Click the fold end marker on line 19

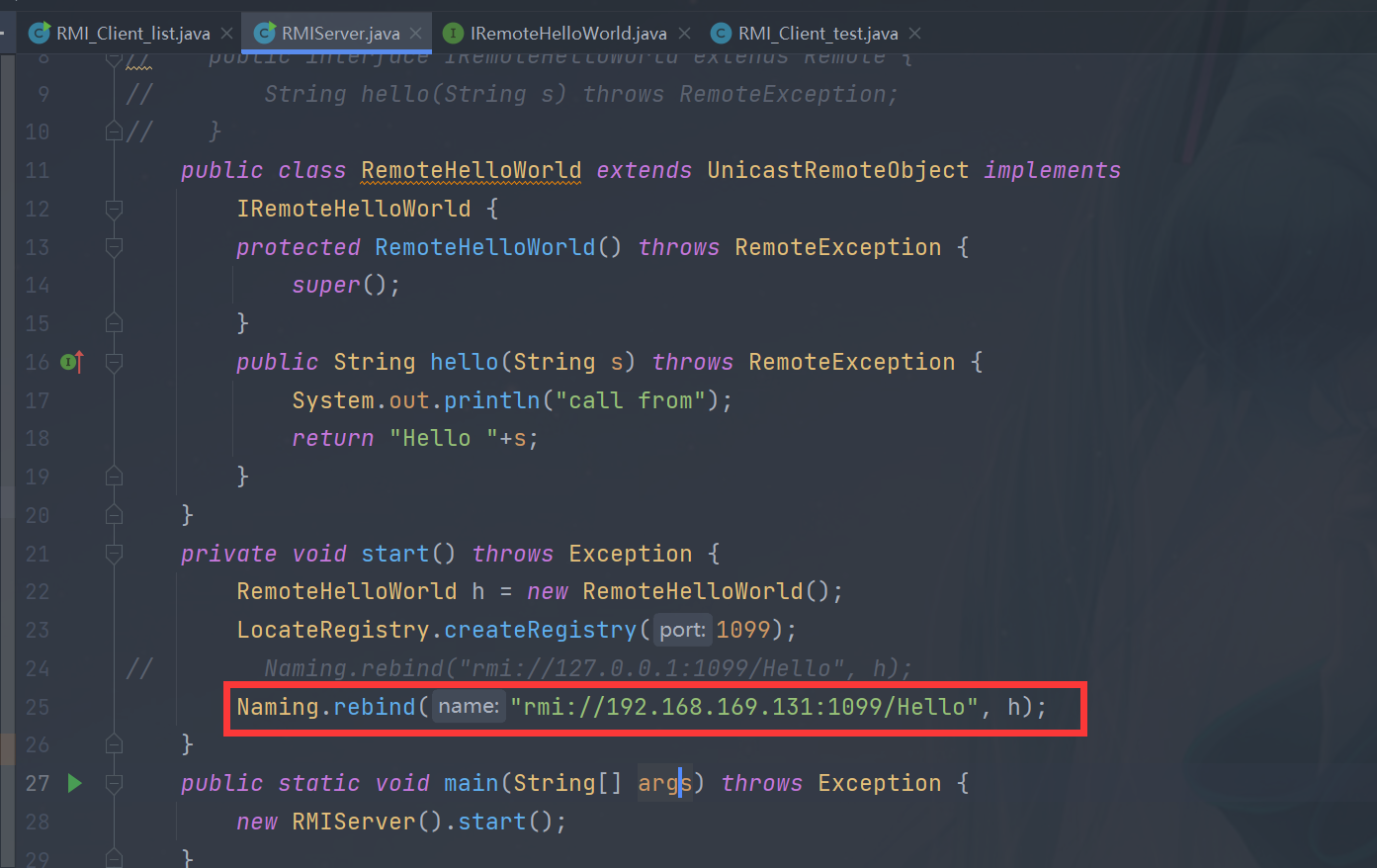(x=114, y=477)
